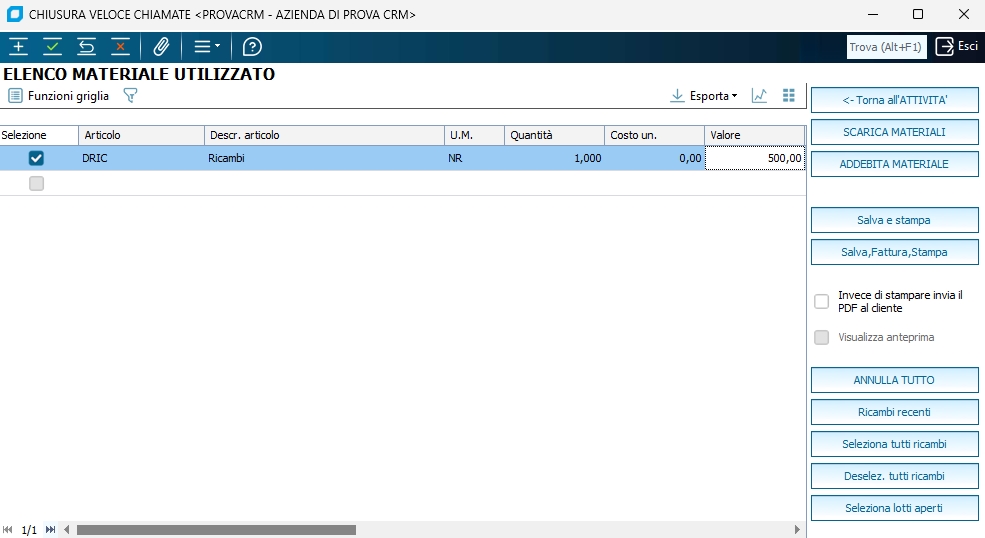Tick the empty second row selection checkbox
This screenshot has width=985, height=538.
tap(36, 184)
